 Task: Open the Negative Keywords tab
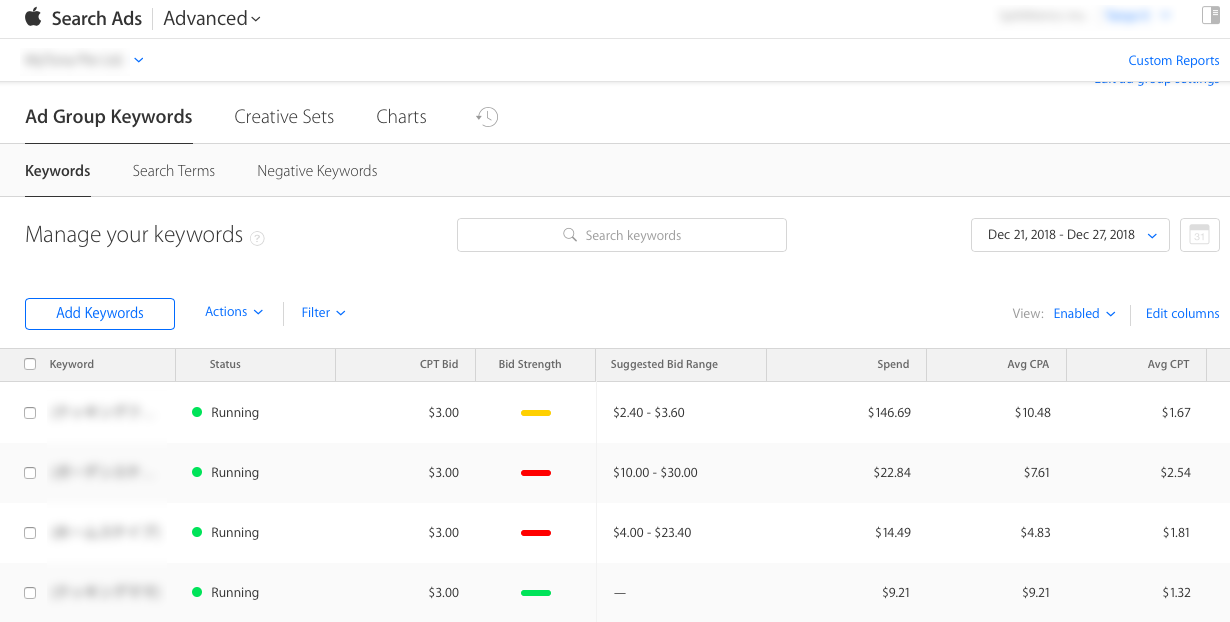(317, 171)
